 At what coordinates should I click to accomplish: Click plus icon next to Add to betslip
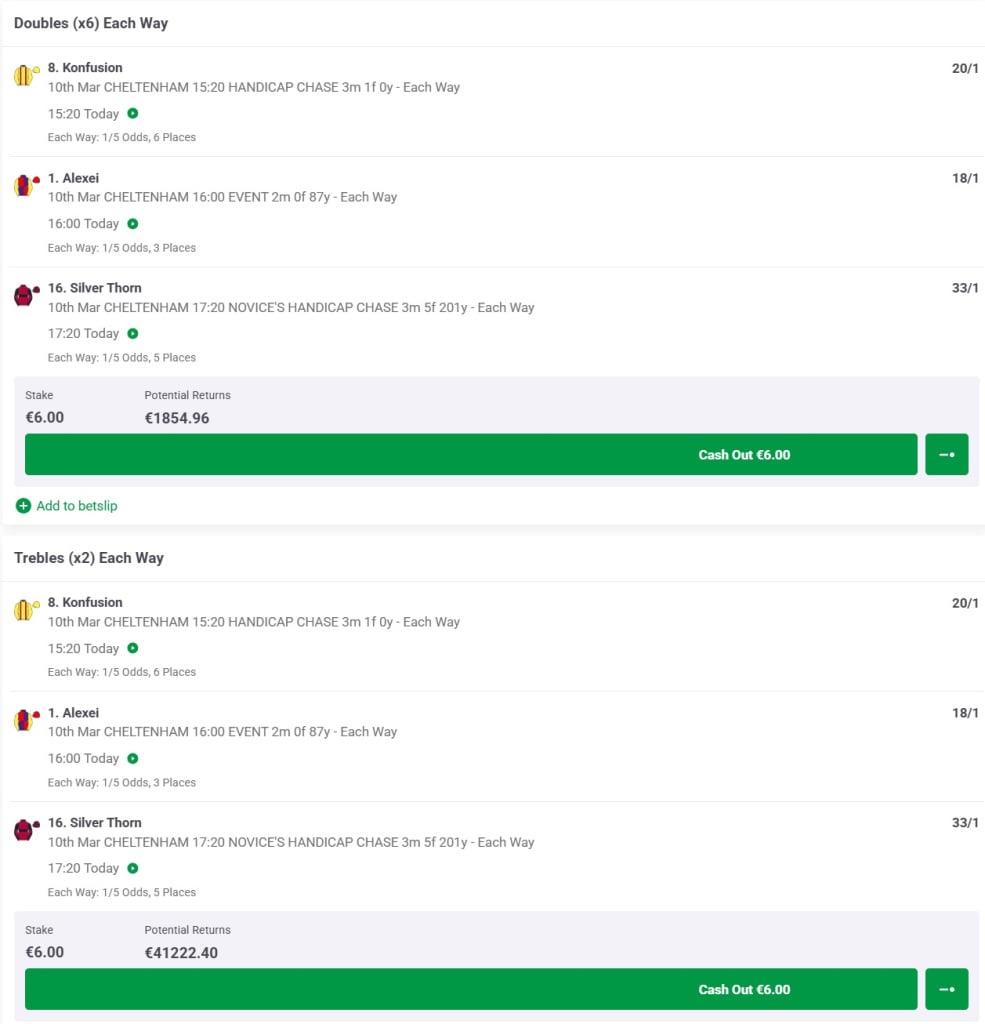pyautogui.click(x=24, y=506)
